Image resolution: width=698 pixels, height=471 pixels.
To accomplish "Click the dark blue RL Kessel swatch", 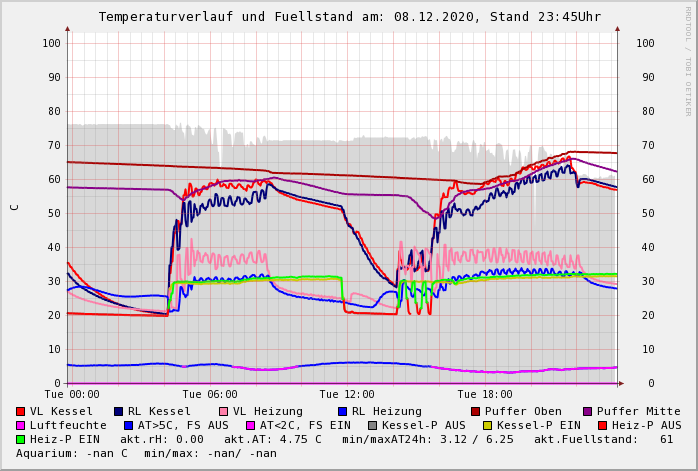I will 119,411.
